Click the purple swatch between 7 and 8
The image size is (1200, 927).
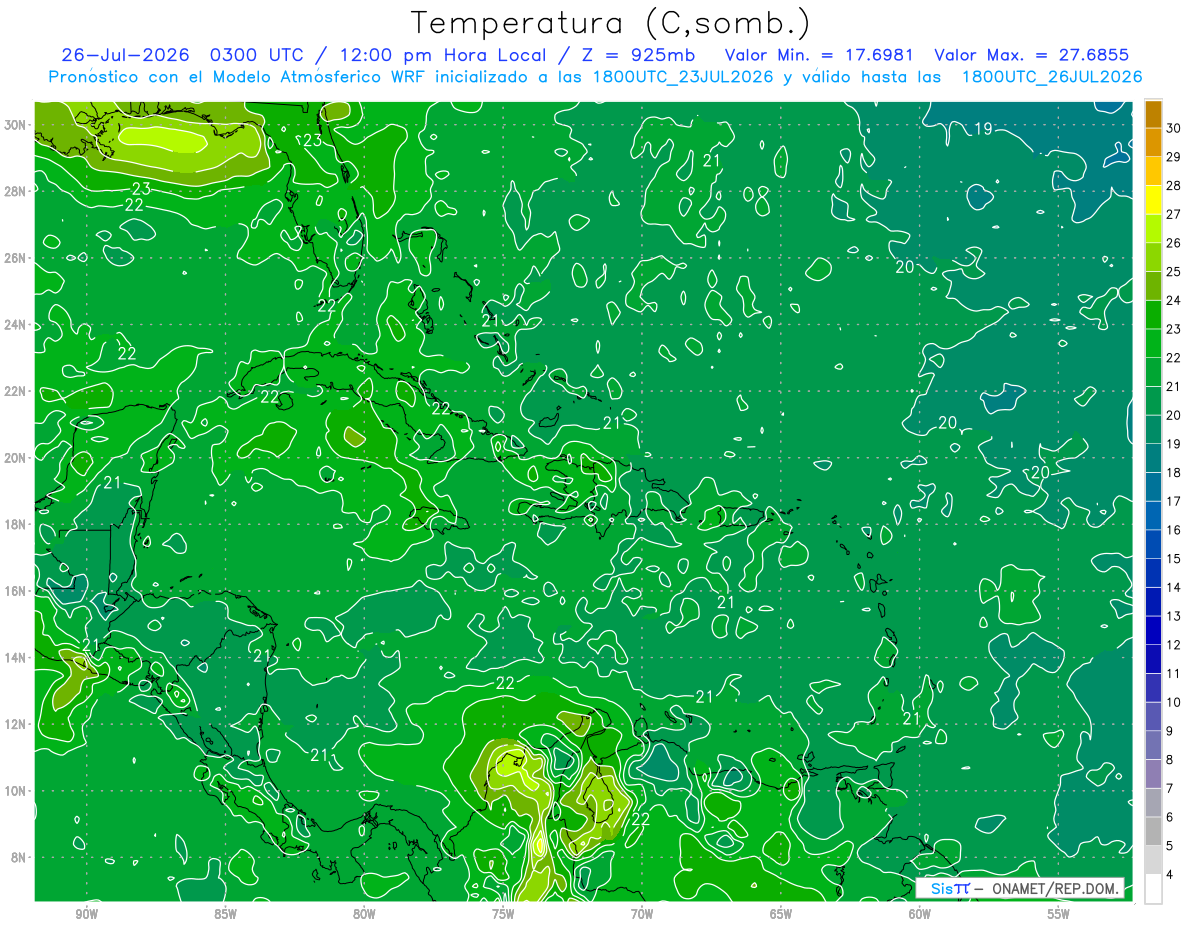tap(1153, 774)
